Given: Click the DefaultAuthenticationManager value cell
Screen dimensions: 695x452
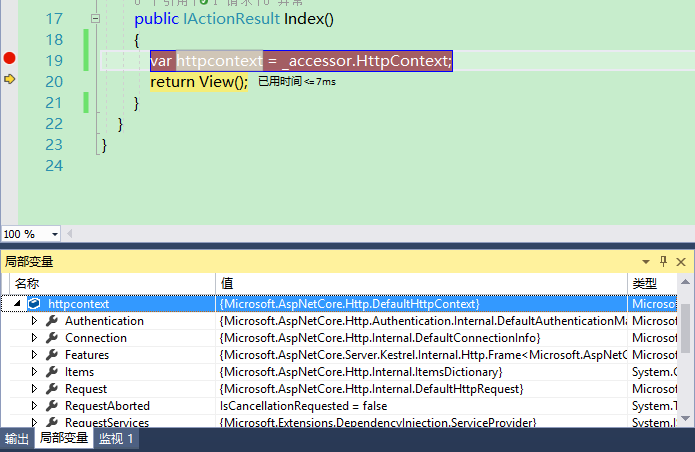Looking at the screenshot, I should click(423, 320).
